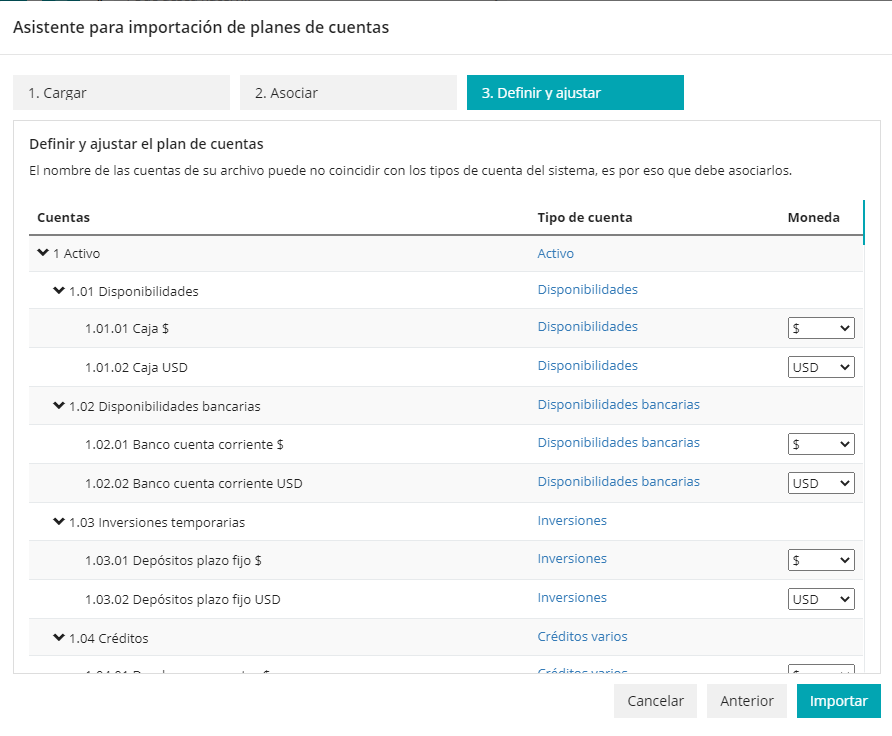
Task: Open currency dropdown for 1.01.01 Caja $
Action: (x=821, y=328)
